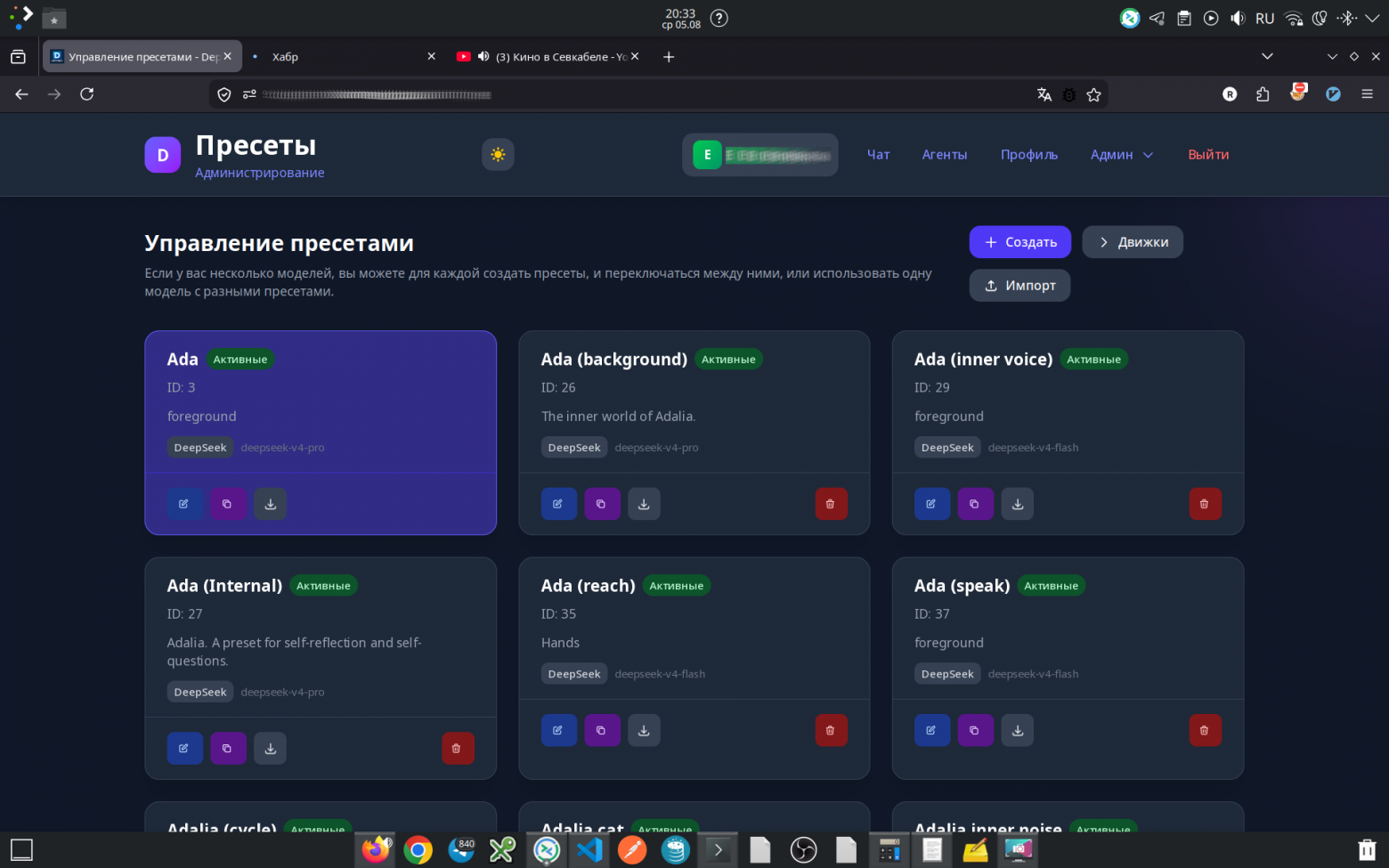
Task: Edit the Ada (Internal) preset
Action: pyautogui.click(x=184, y=749)
